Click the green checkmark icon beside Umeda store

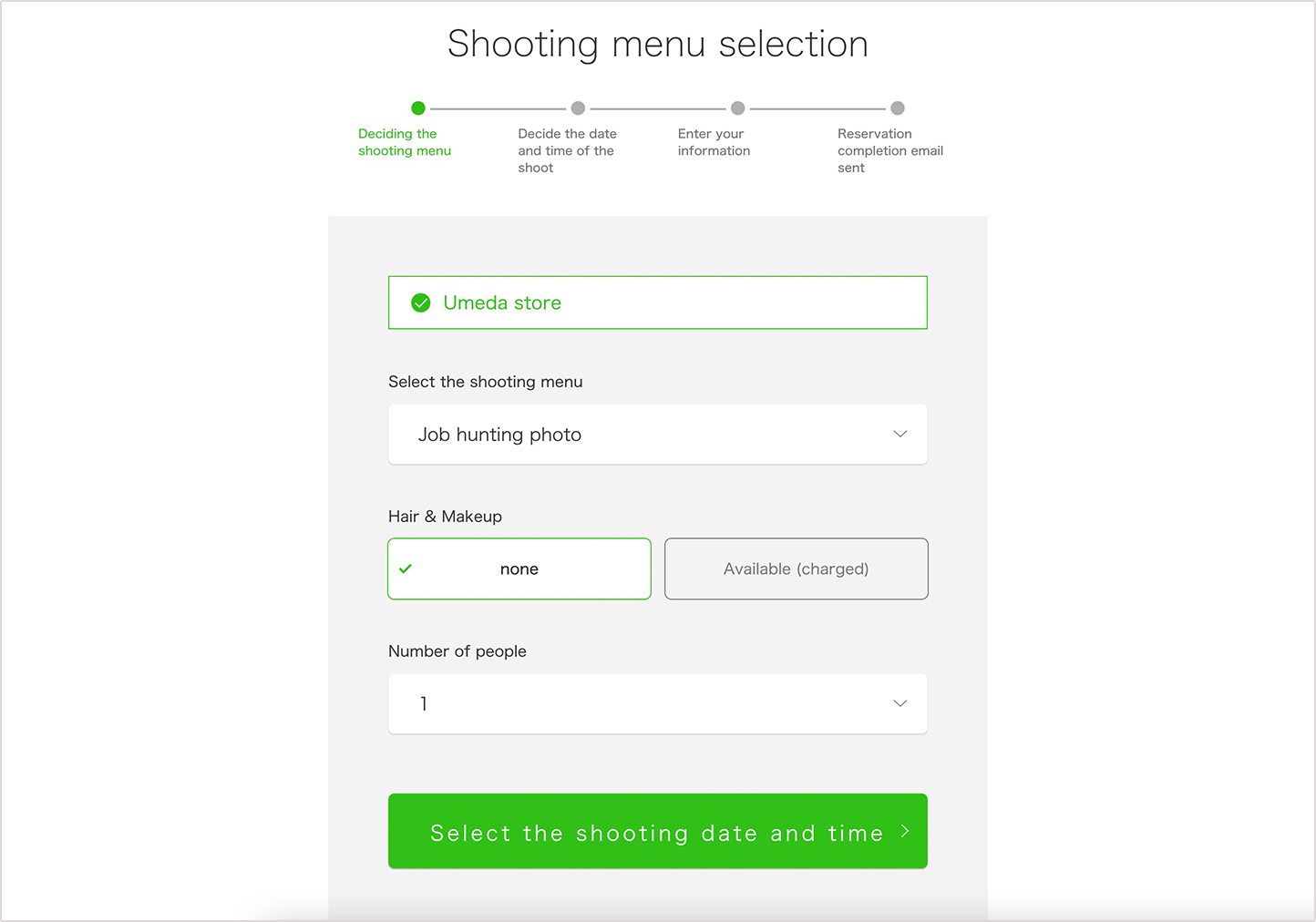420,302
